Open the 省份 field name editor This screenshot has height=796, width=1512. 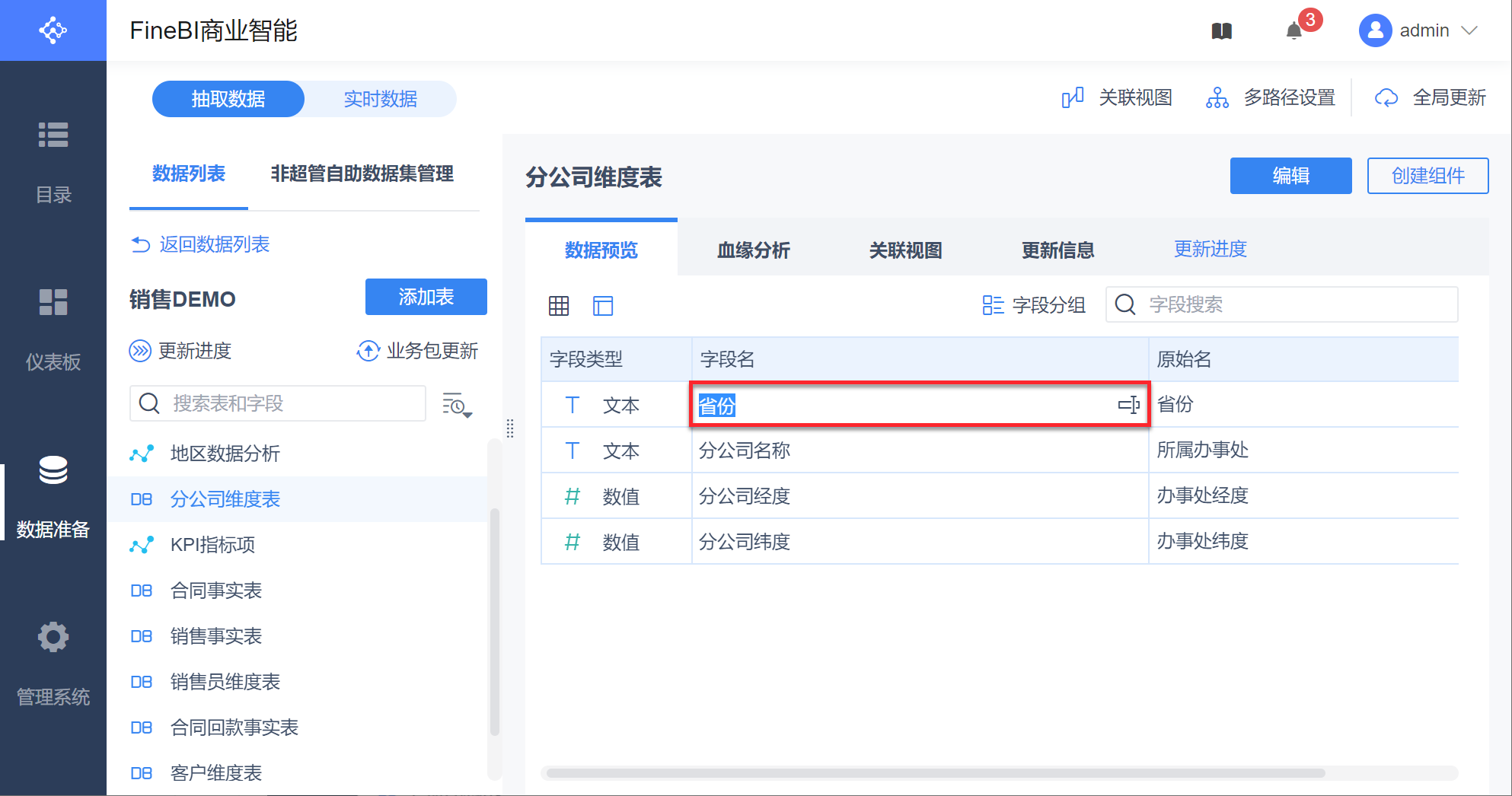906,406
